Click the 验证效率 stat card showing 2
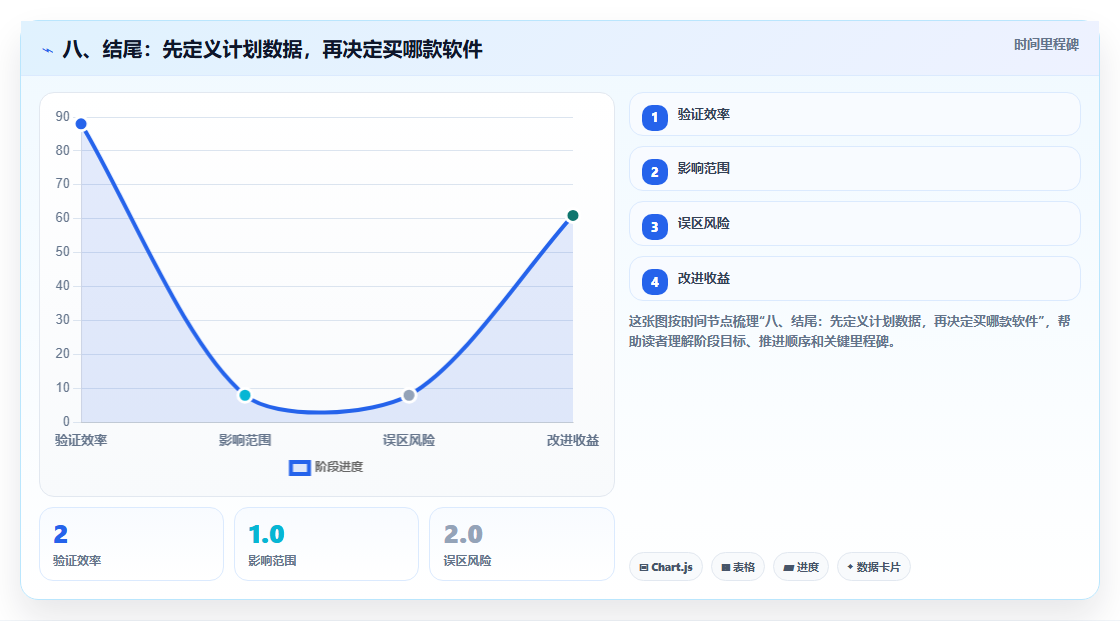This screenshot has width=1120, height=621. 131,544
